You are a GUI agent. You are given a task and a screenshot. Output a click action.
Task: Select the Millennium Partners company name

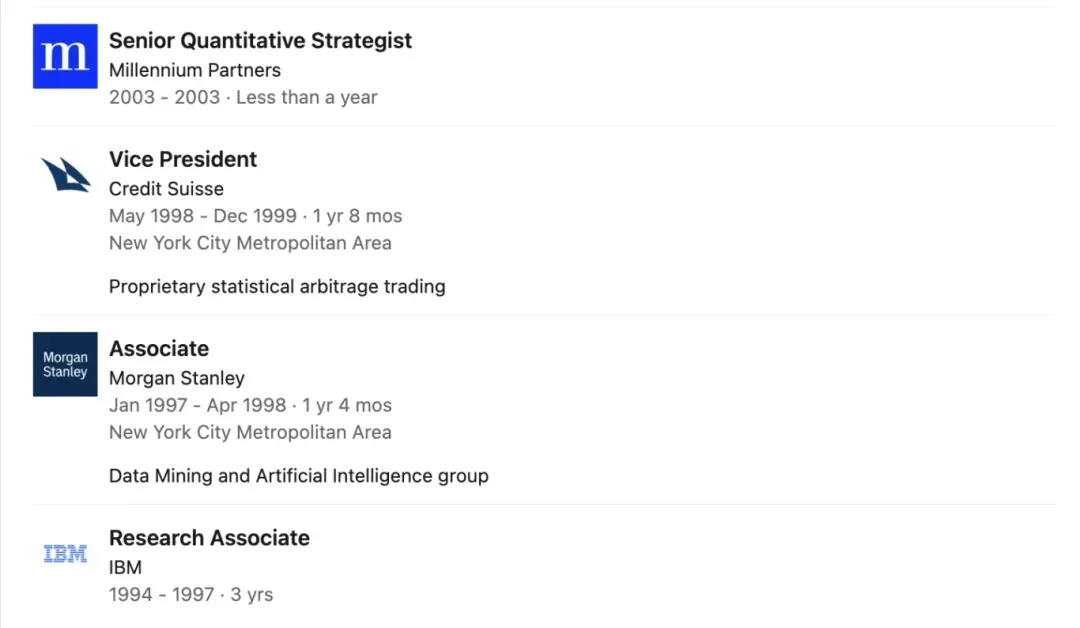point(194,70)
